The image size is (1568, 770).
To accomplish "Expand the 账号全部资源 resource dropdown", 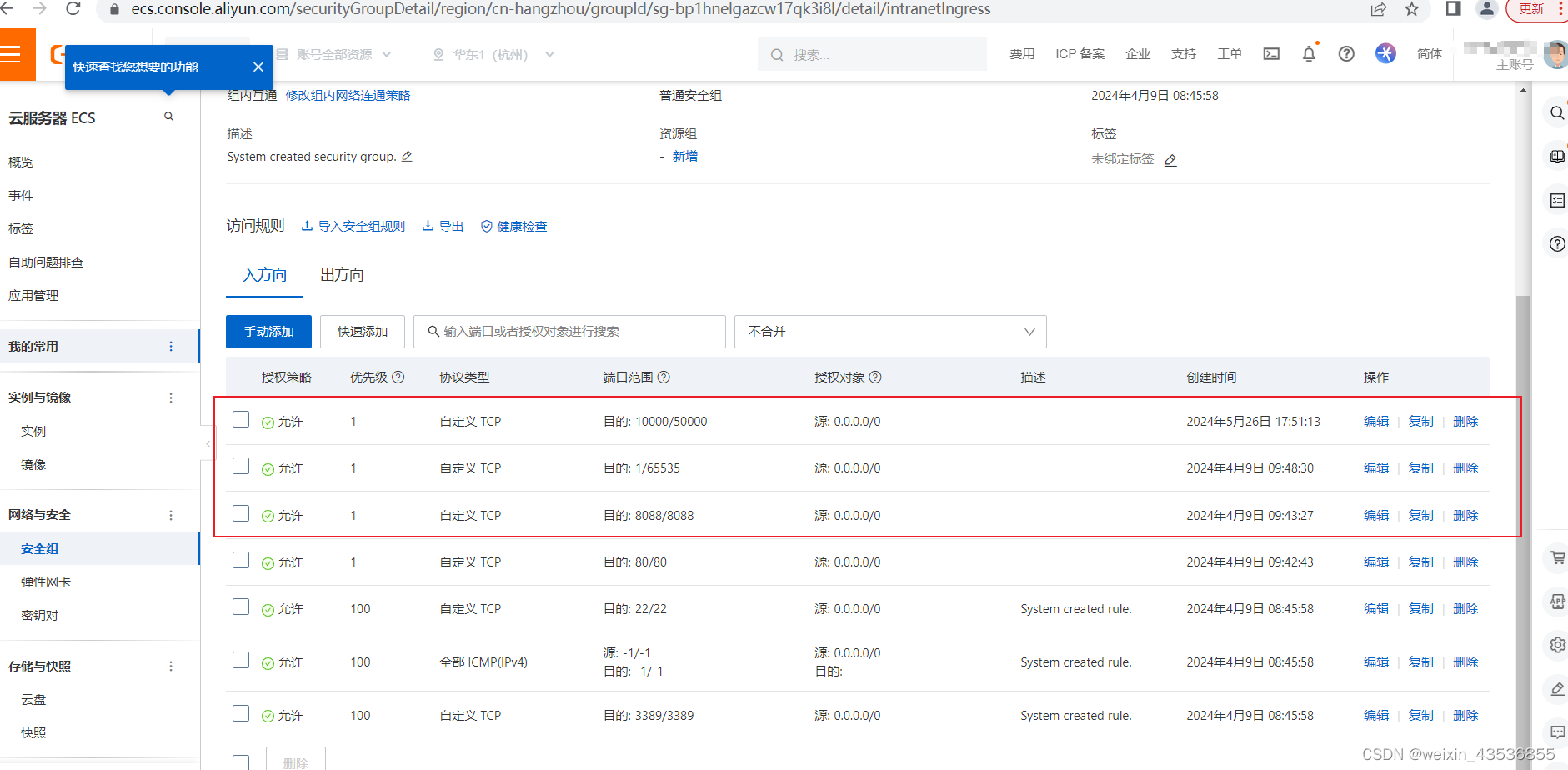I will click(x=334, y=55).
